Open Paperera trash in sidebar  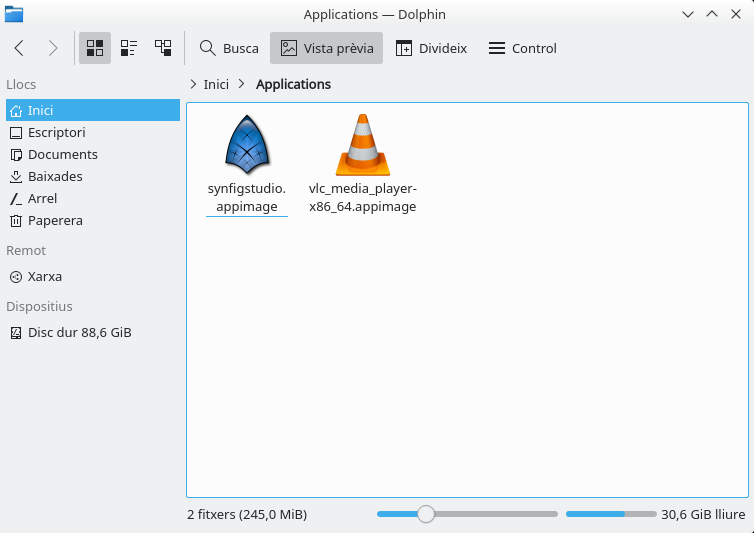click(93, 221)
